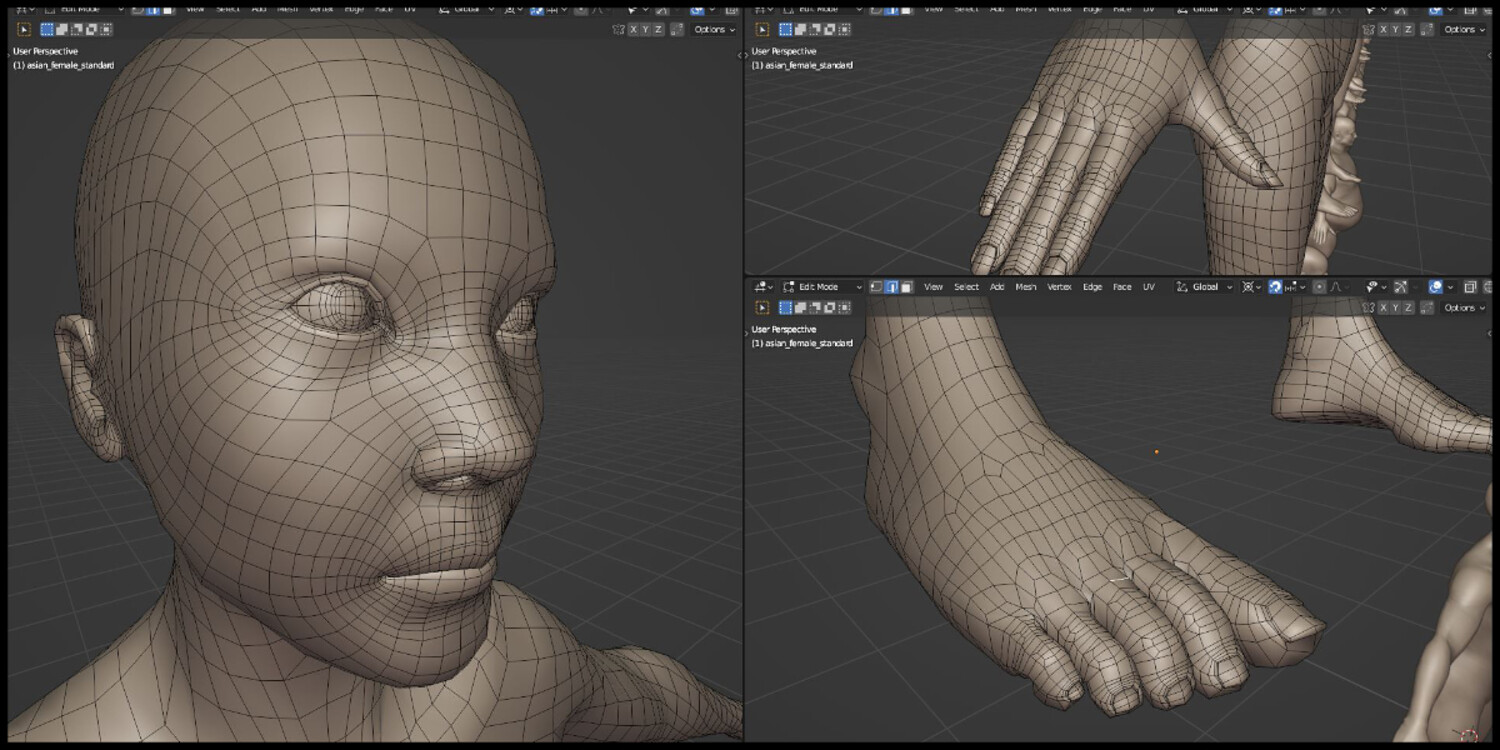Click the select tool icon in hand viewport
Screen dimensions: 1500x750
pos(762,30)
